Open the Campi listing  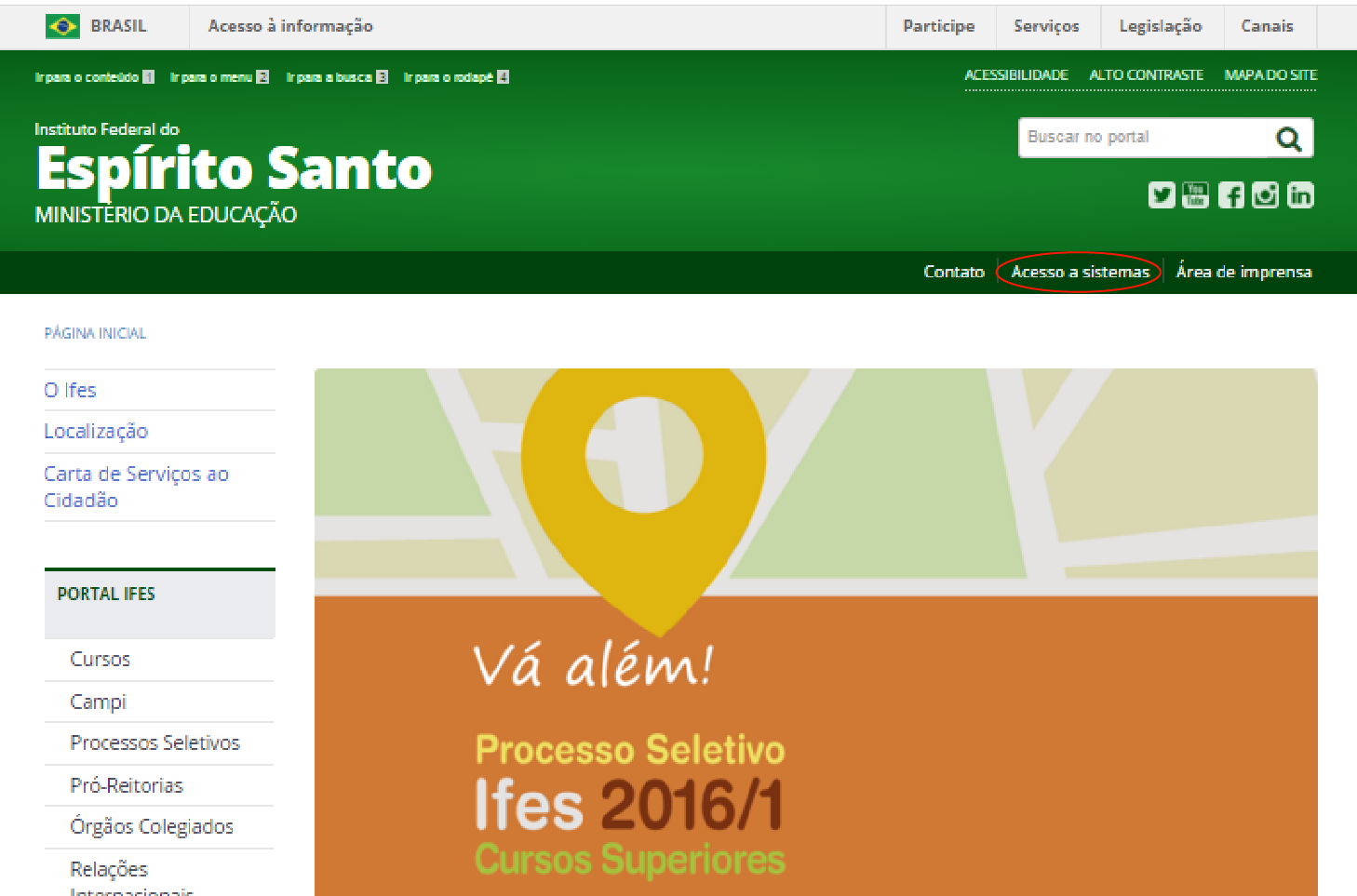pos(98,702)
